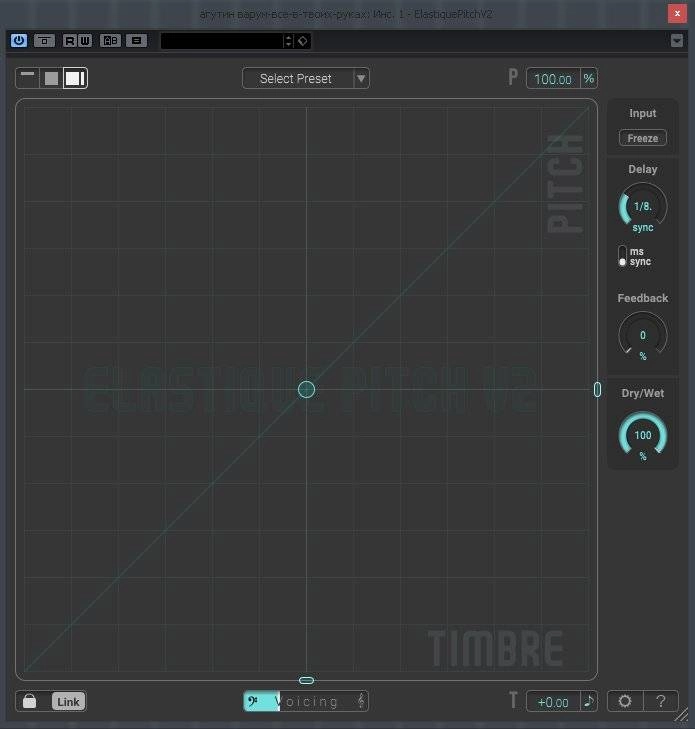Click the copy settings toolbar icon
The width and height of the screenshot is (695, 729).
tap(137, 41)
